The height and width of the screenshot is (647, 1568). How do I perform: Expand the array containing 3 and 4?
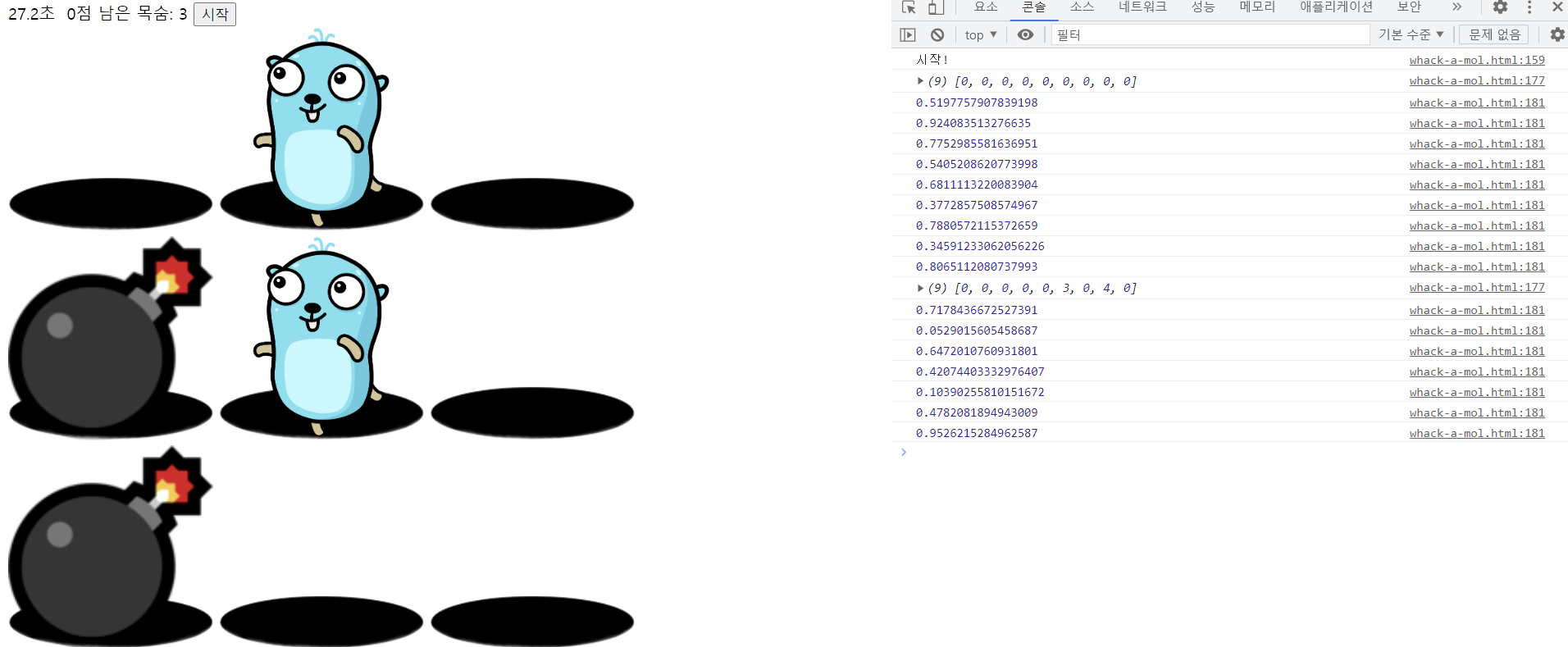pos(920,288)
